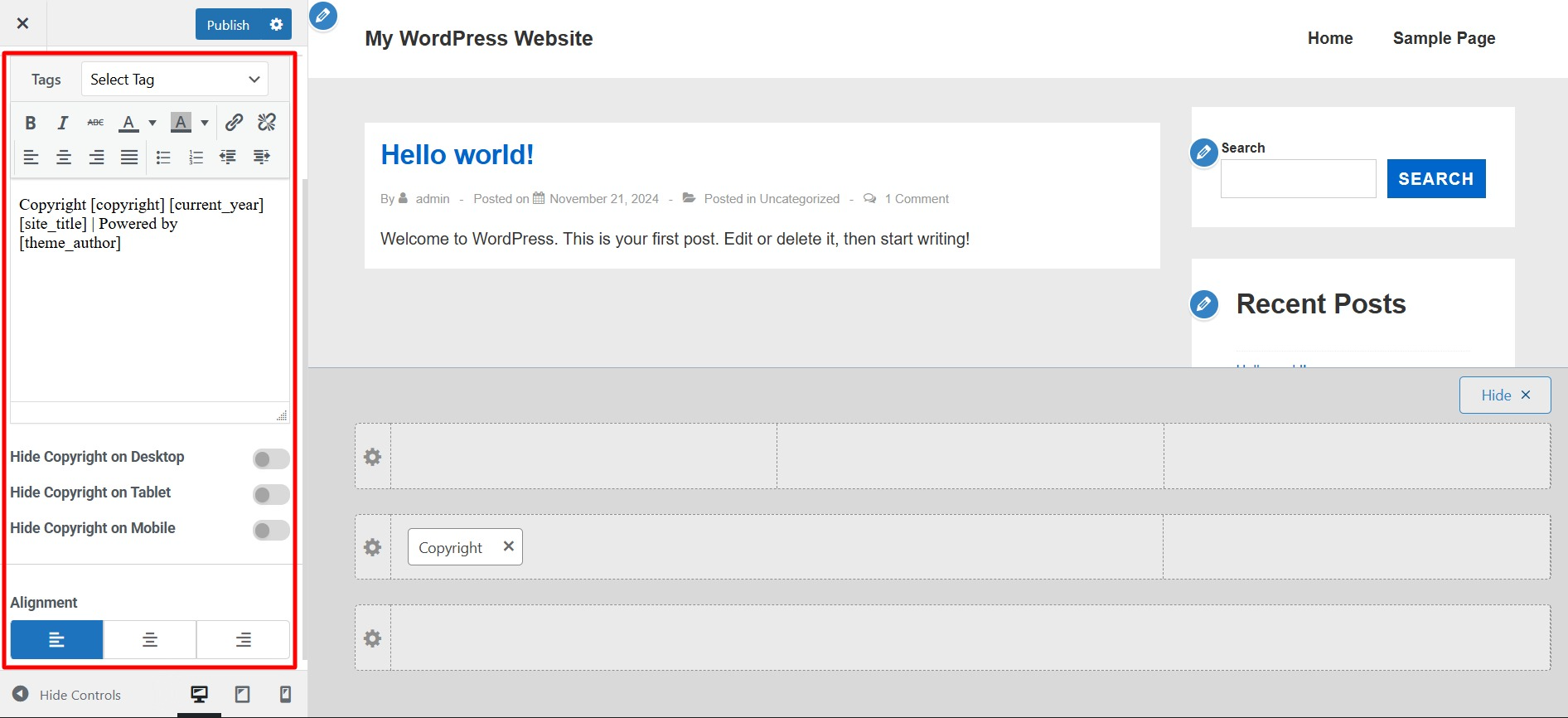Open the Uncategorized category link

coord(800,199)
